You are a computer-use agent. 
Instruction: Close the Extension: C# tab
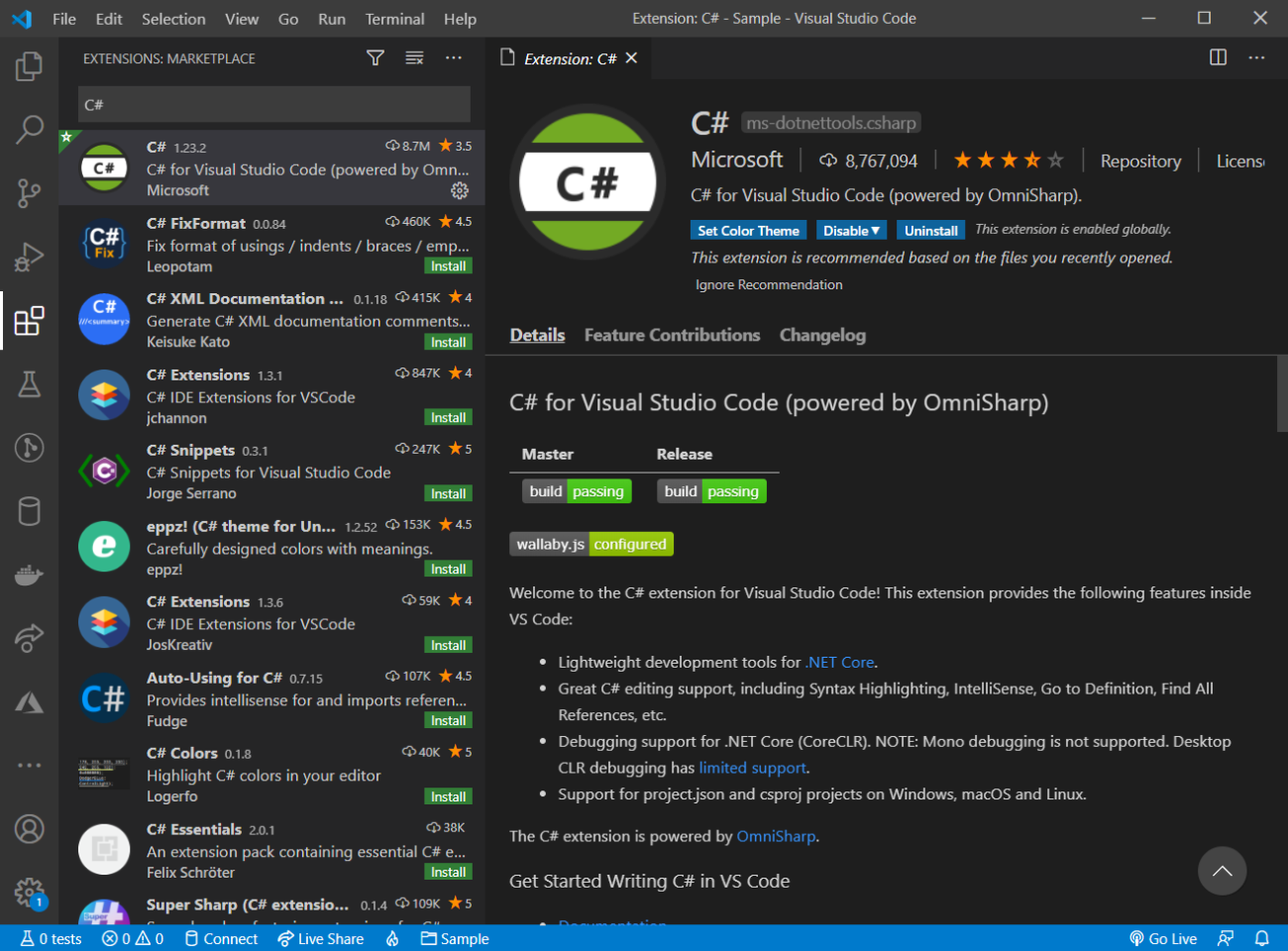point(631,58)
